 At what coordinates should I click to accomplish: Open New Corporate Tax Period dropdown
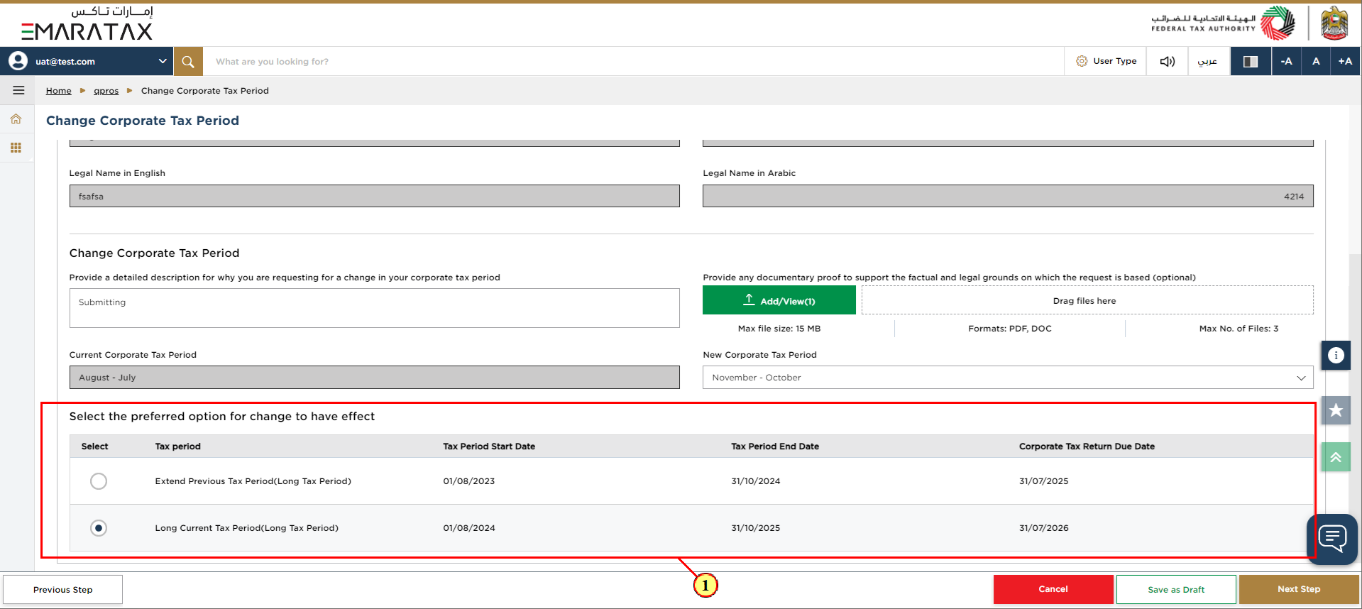point(1008,377)
